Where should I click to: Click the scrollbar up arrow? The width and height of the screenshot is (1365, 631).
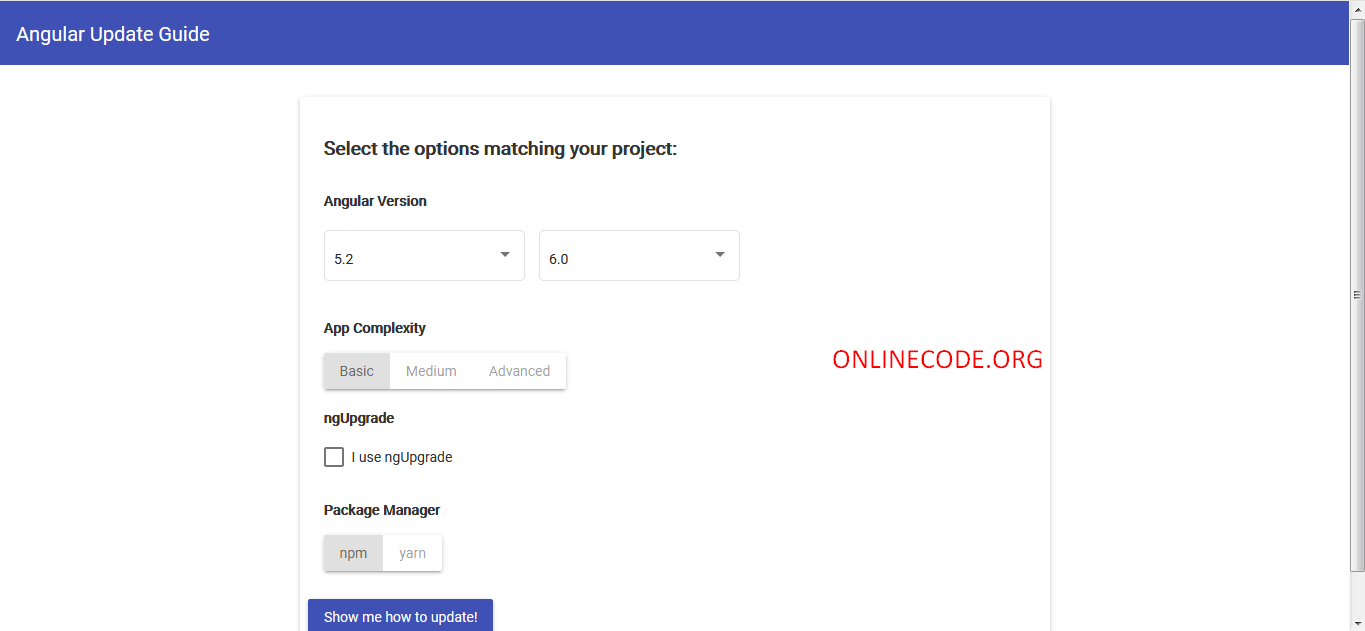pyautogui.click(x=1357, y=8)
